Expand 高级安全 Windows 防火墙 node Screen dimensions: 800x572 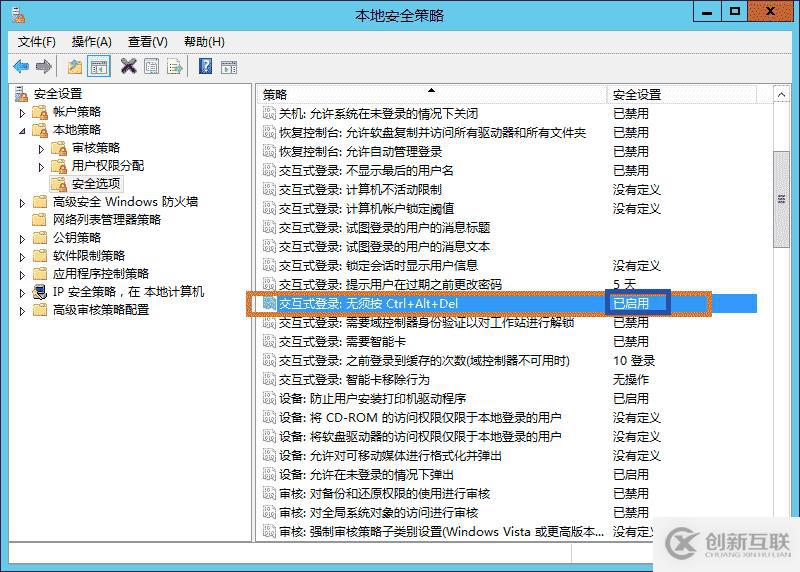22,203
